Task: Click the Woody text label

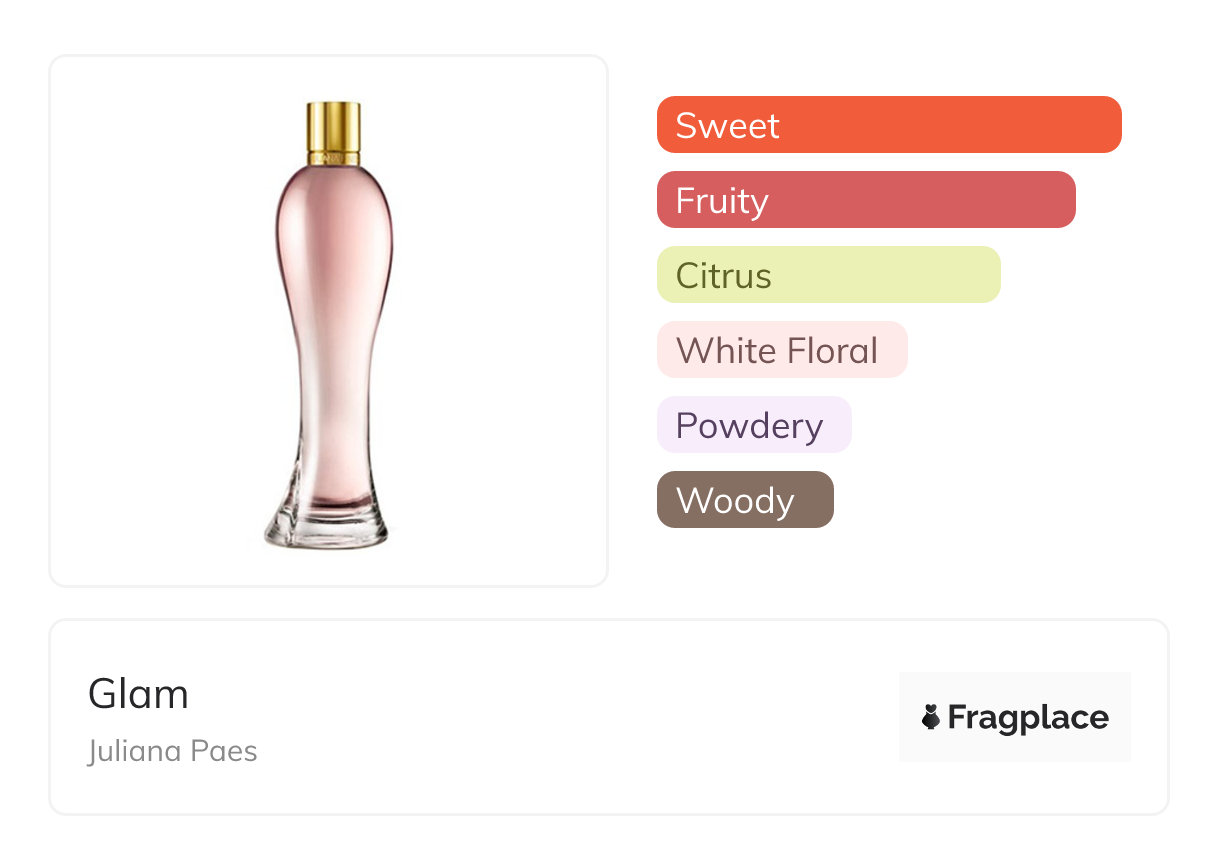Action: 734,500
